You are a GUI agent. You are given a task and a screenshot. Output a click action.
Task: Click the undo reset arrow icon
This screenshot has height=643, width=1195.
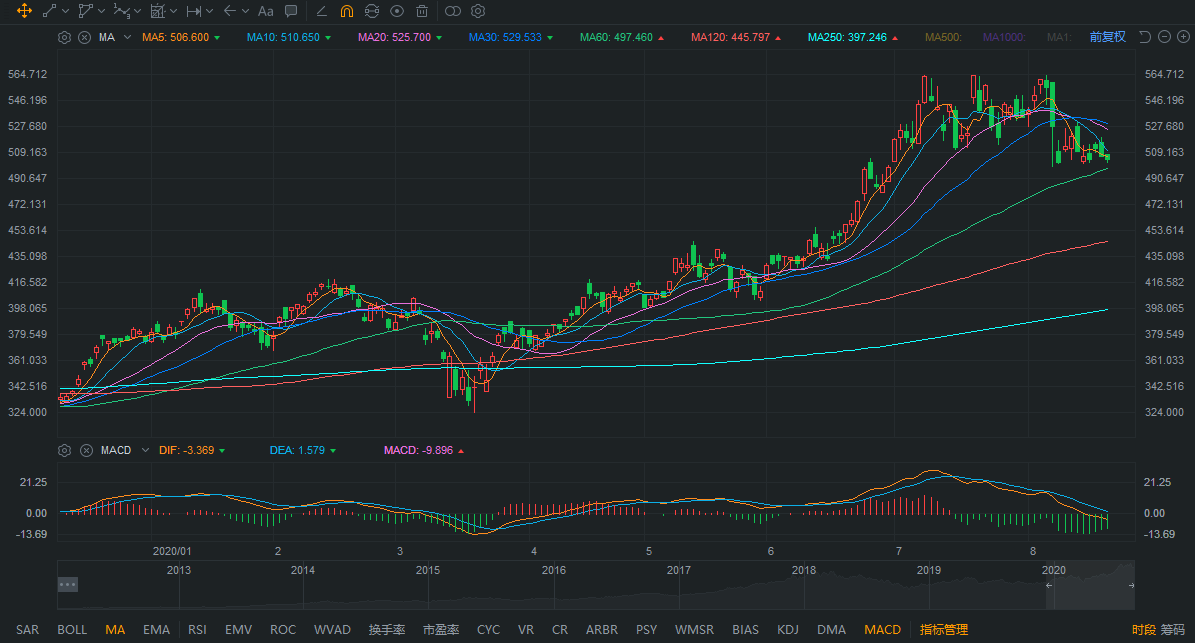coord(1145,37)
